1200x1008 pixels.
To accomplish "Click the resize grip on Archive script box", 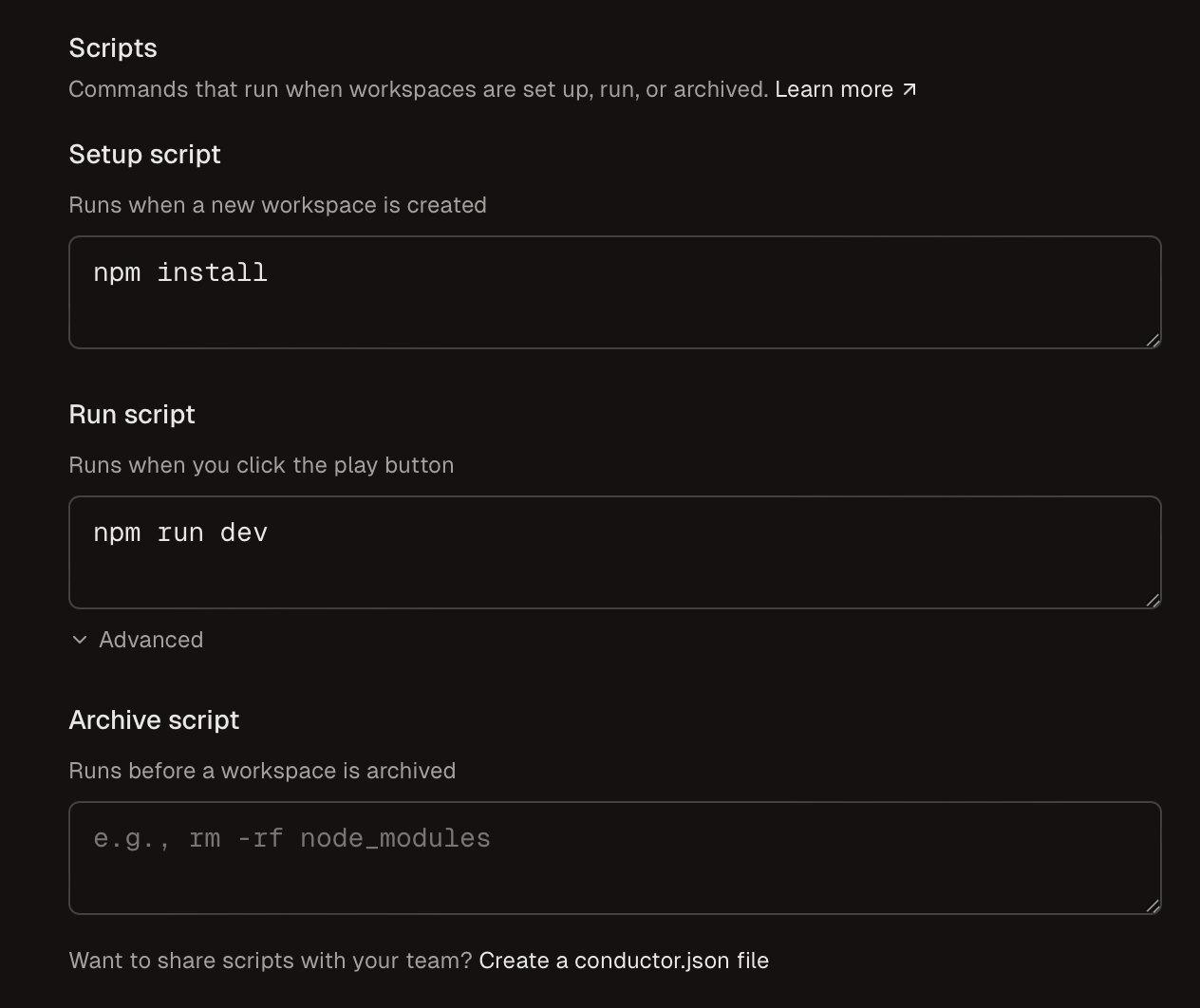I will pyautogui.click(x=1153, y=905).
